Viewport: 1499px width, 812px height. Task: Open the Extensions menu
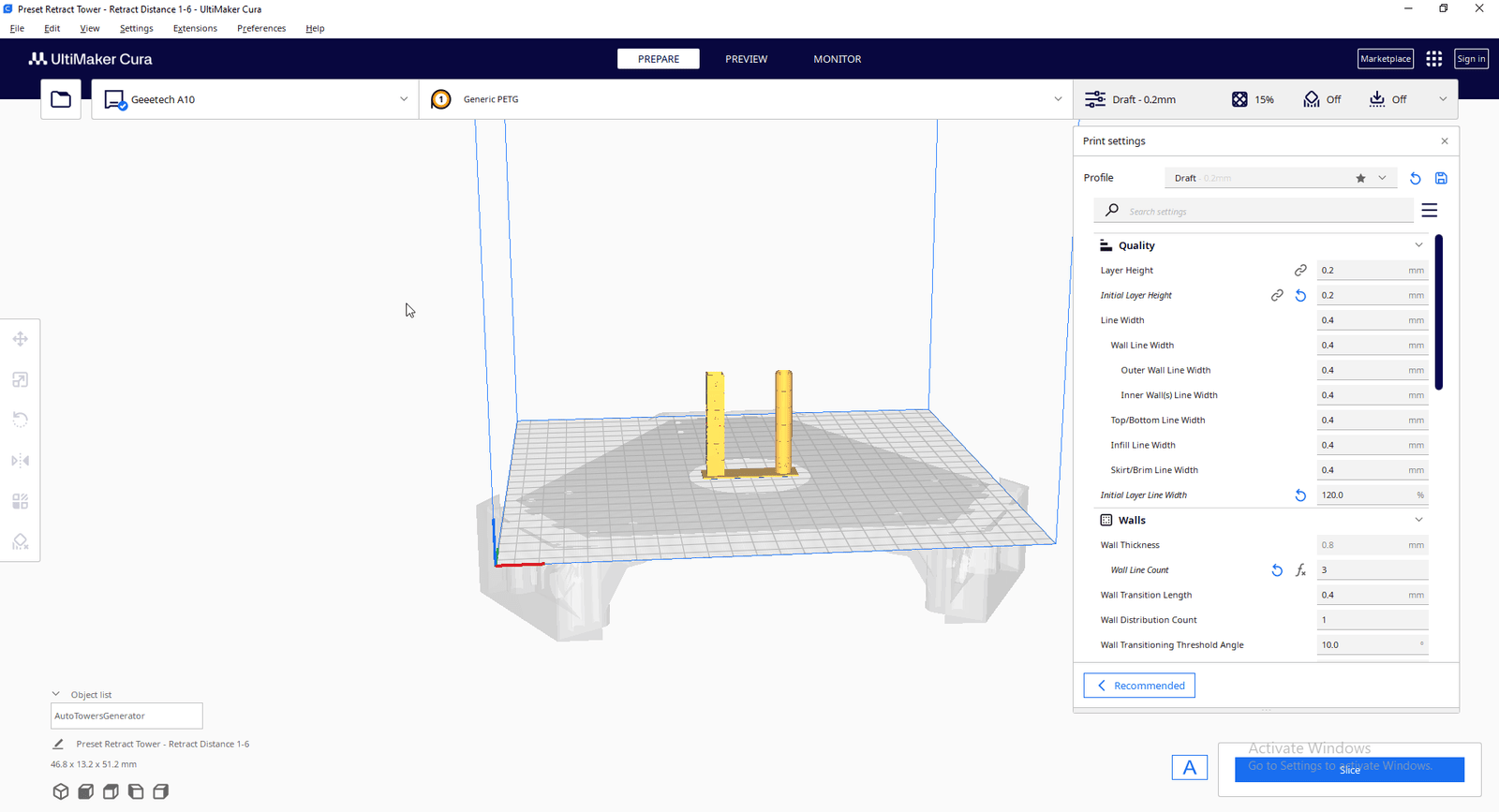(x=195, y=28)
